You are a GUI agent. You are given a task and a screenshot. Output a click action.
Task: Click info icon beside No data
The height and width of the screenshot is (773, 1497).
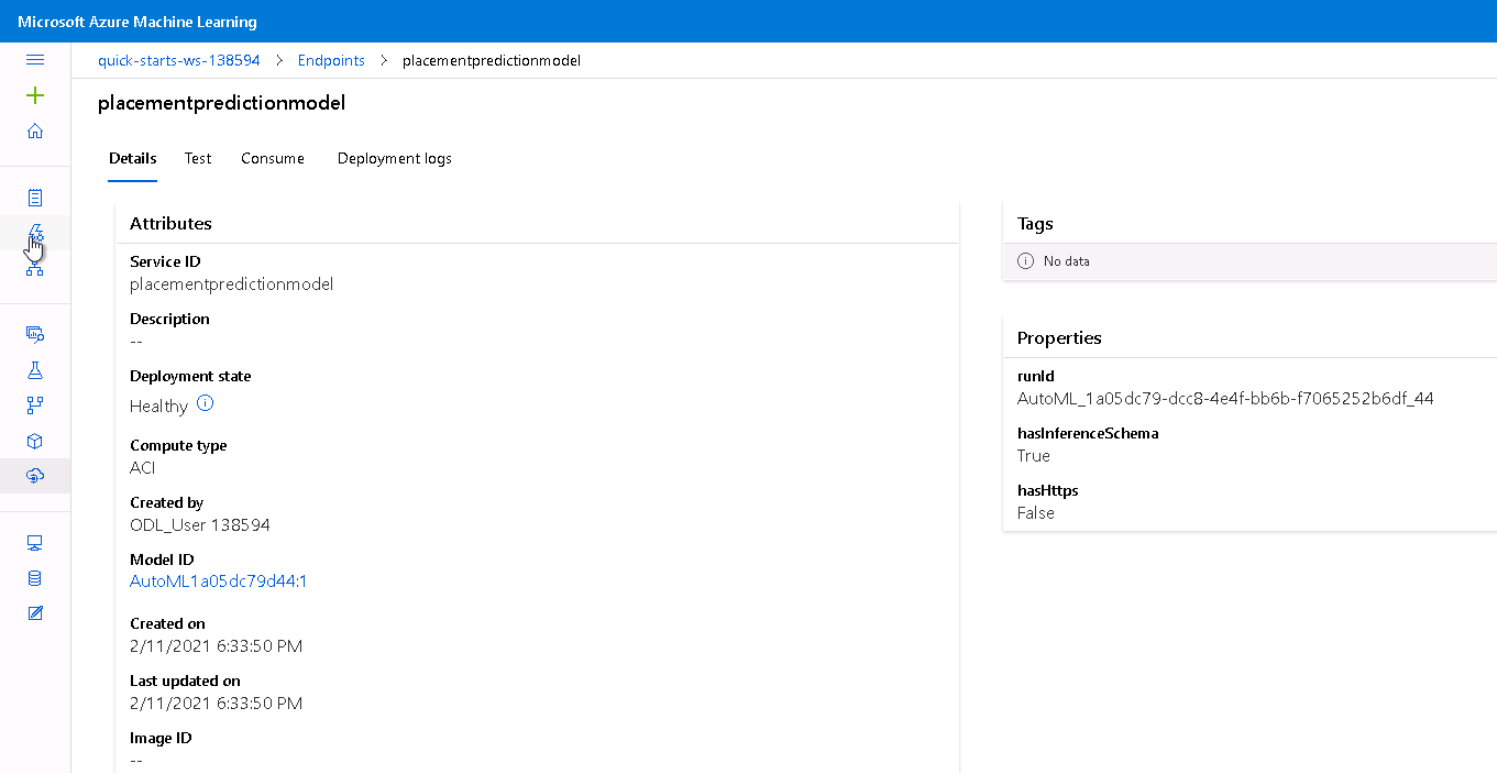1025,261
